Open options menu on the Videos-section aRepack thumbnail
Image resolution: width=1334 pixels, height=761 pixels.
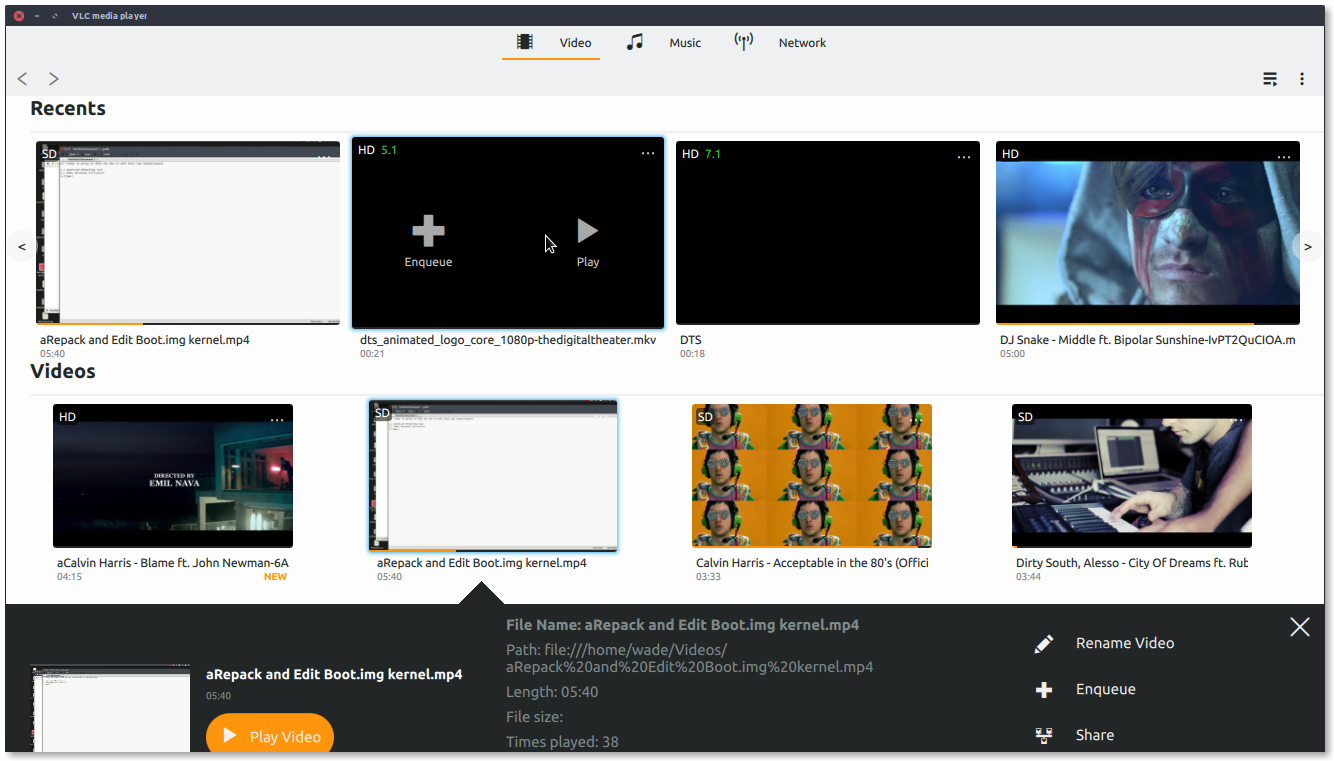(602, 417)
